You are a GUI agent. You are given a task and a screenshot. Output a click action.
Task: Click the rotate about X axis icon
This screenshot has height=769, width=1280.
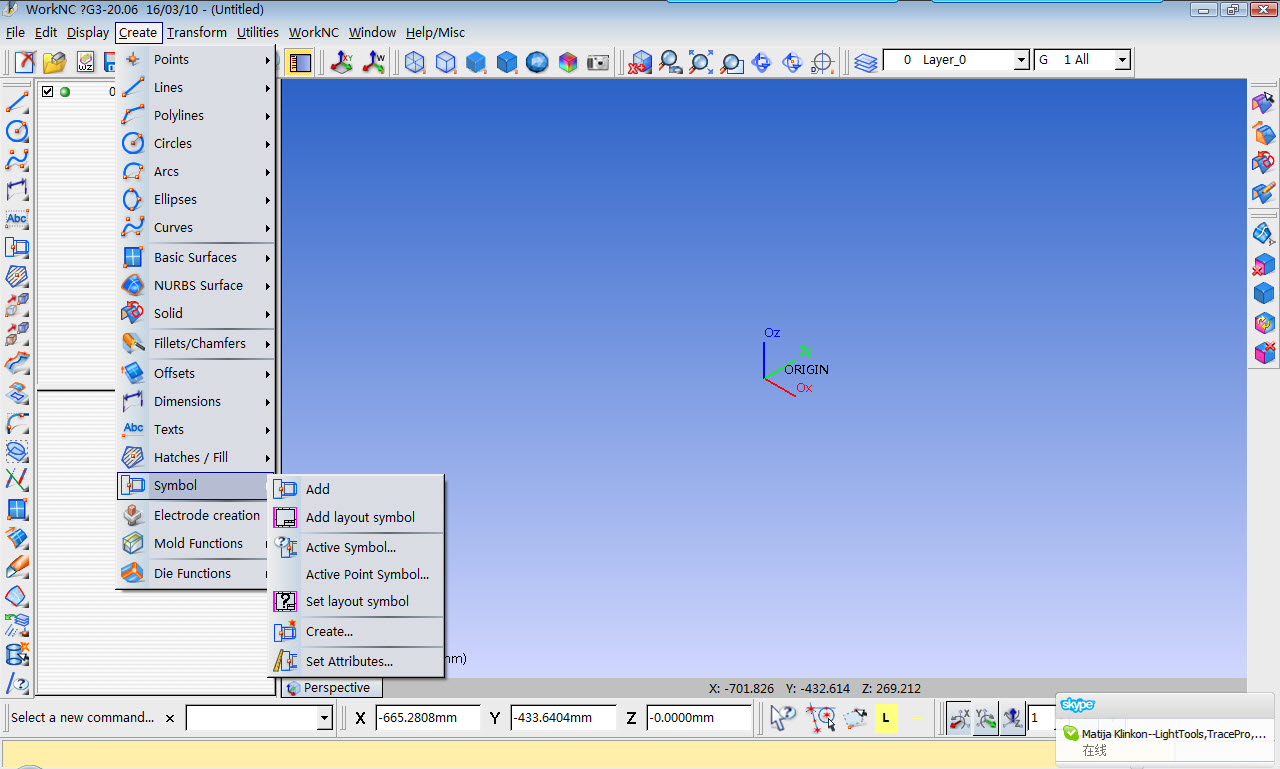coord(959,717)
